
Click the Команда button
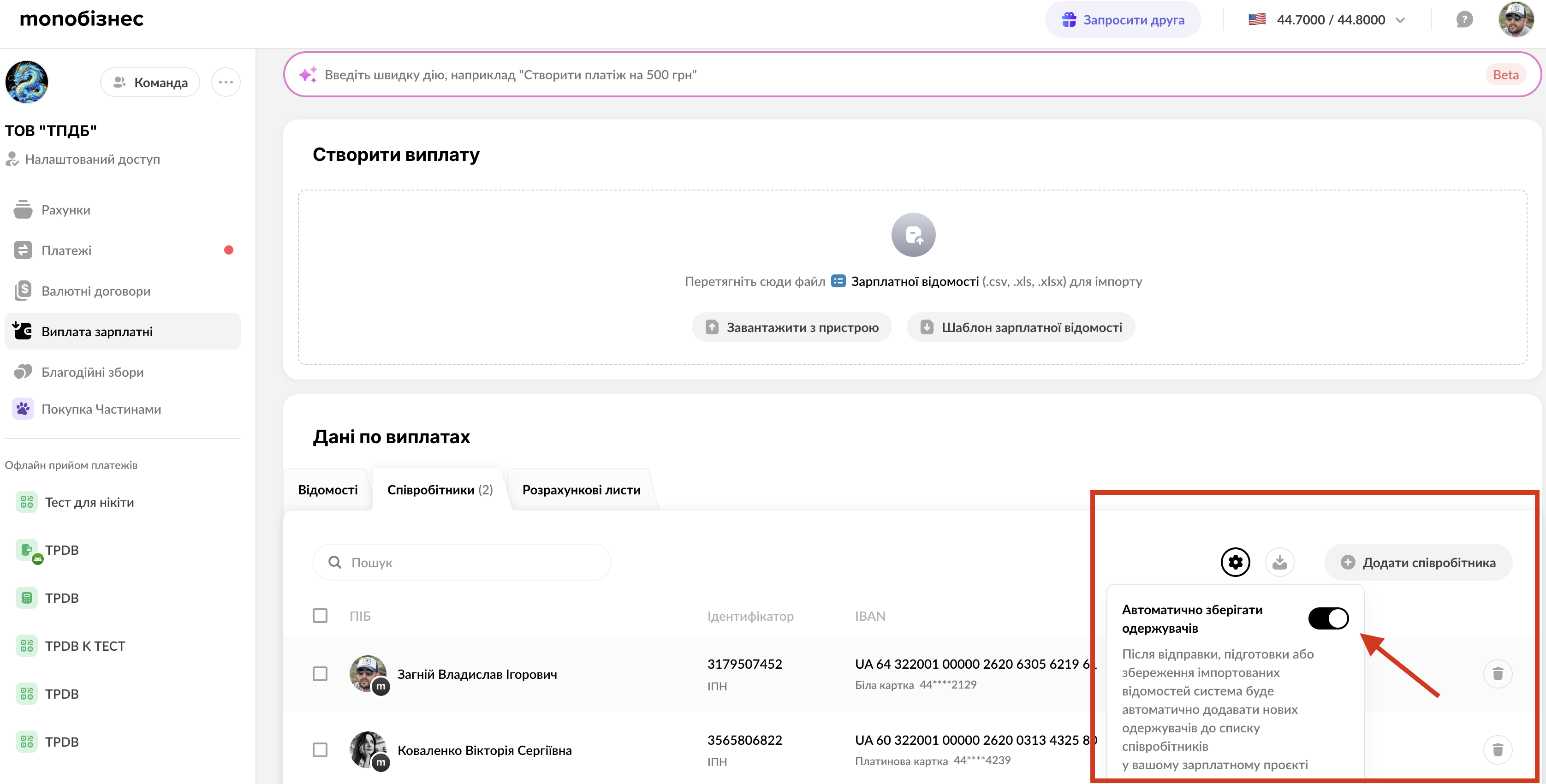tap(150, 82)
